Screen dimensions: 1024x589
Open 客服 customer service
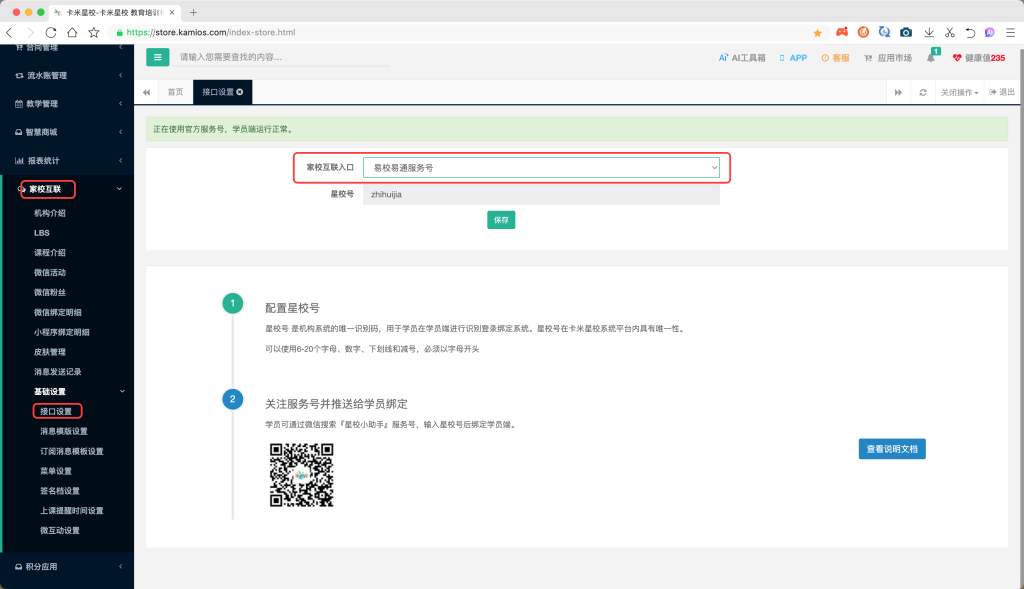(835, 58)
